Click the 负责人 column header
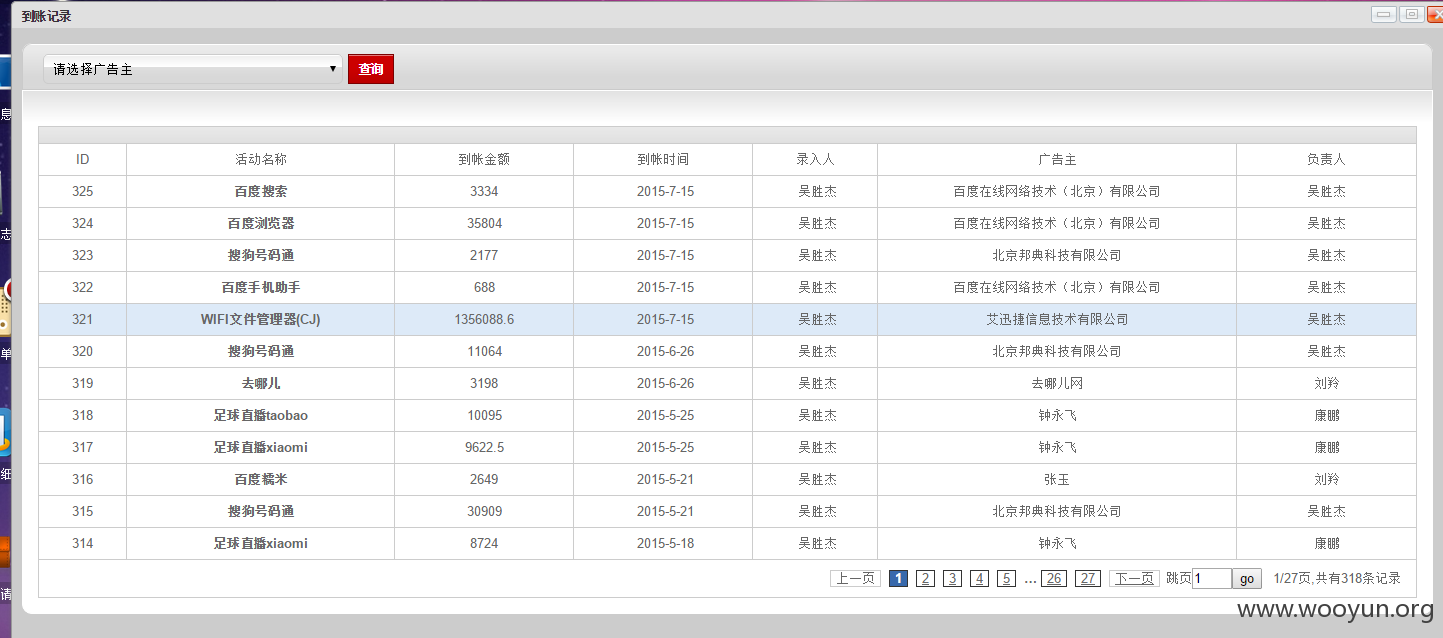The height and width of the screenshot is (638, 1443). pos(1327,159)
